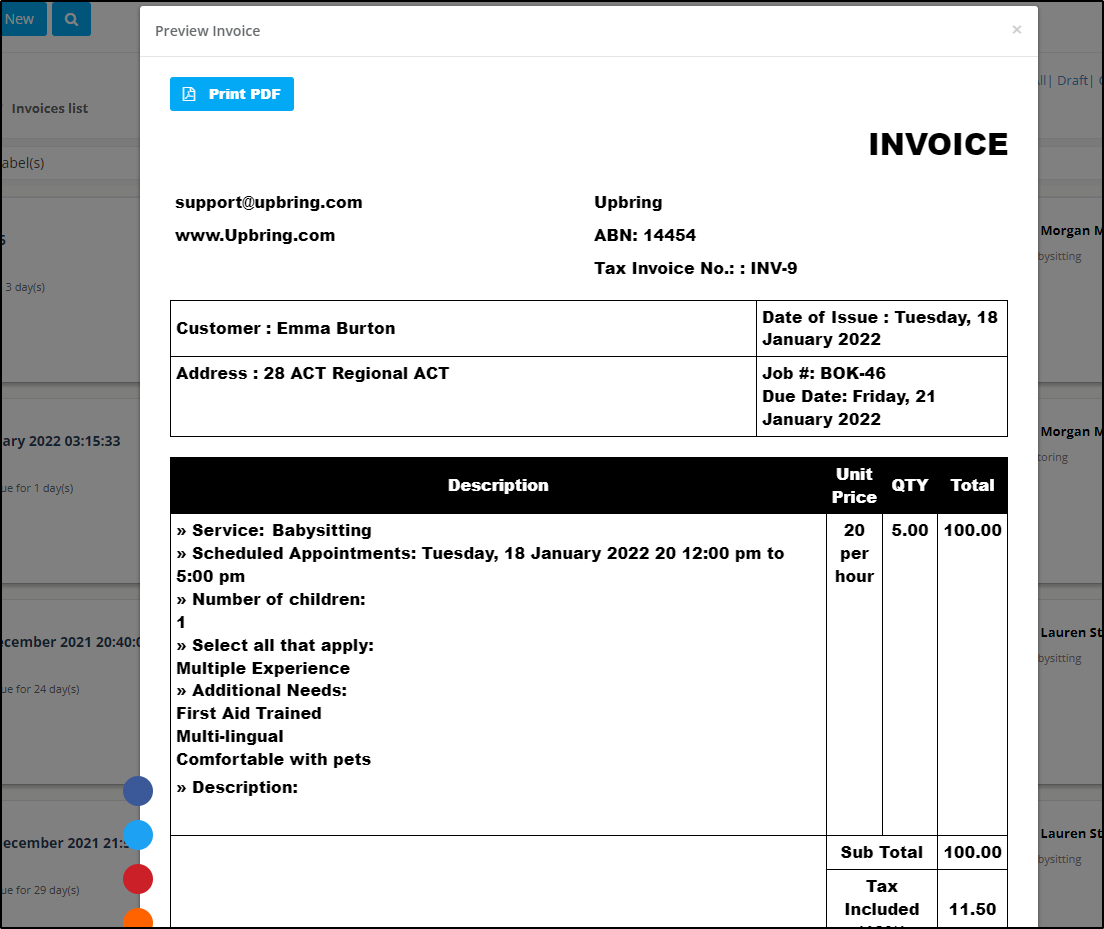The width and height of the screenshot is (1104, 929).
Task: Click support@upbring.com email text
Action: [x=269, y=202]
